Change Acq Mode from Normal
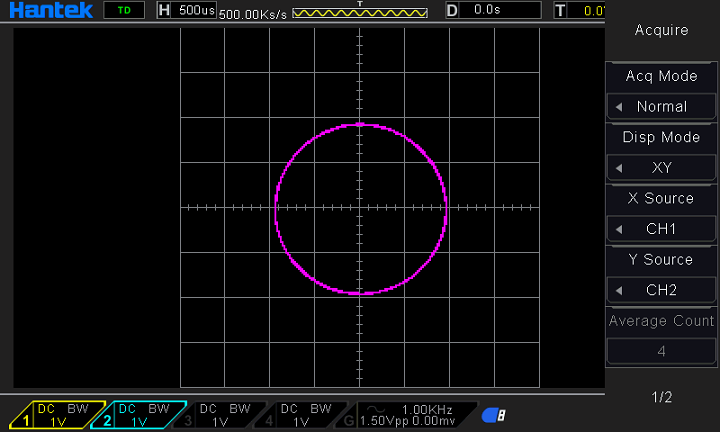The height and width of the screenshot is (432, 720). 661,106
